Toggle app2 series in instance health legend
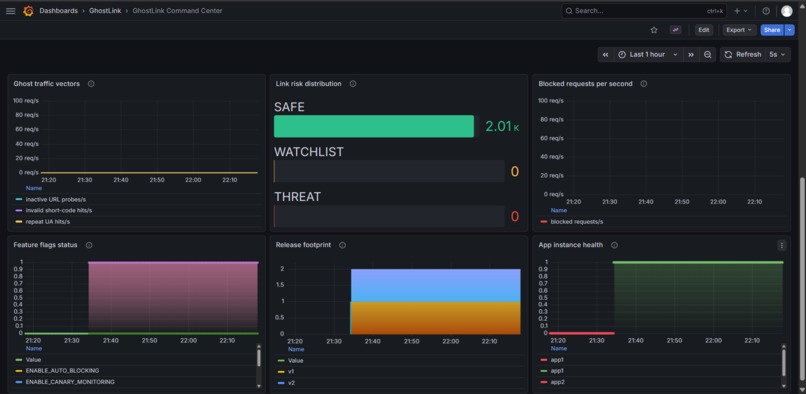Screen dimensions: 806x394 coord(557,382)
